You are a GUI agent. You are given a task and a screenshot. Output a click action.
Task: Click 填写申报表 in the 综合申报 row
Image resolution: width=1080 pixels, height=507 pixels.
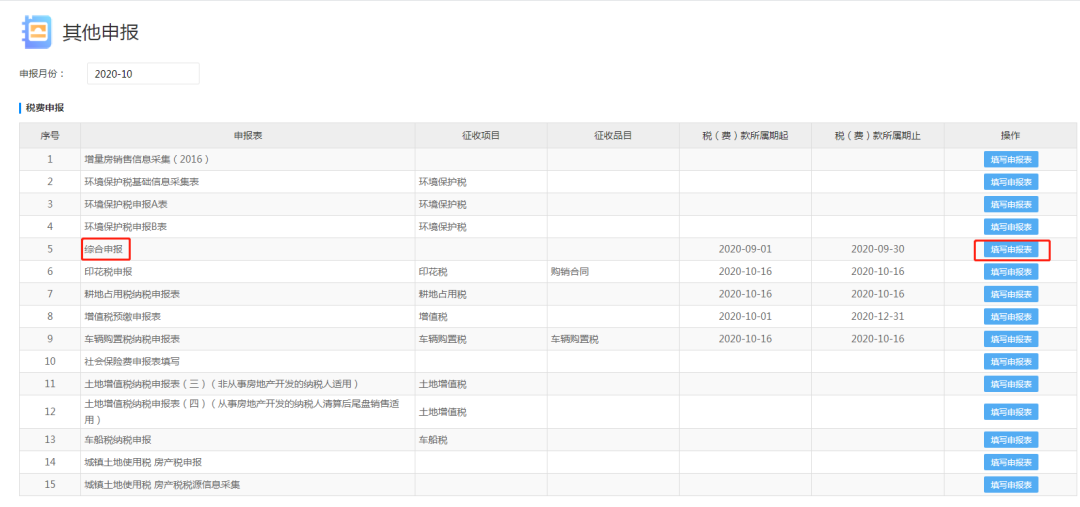[x=1010, y=249]
